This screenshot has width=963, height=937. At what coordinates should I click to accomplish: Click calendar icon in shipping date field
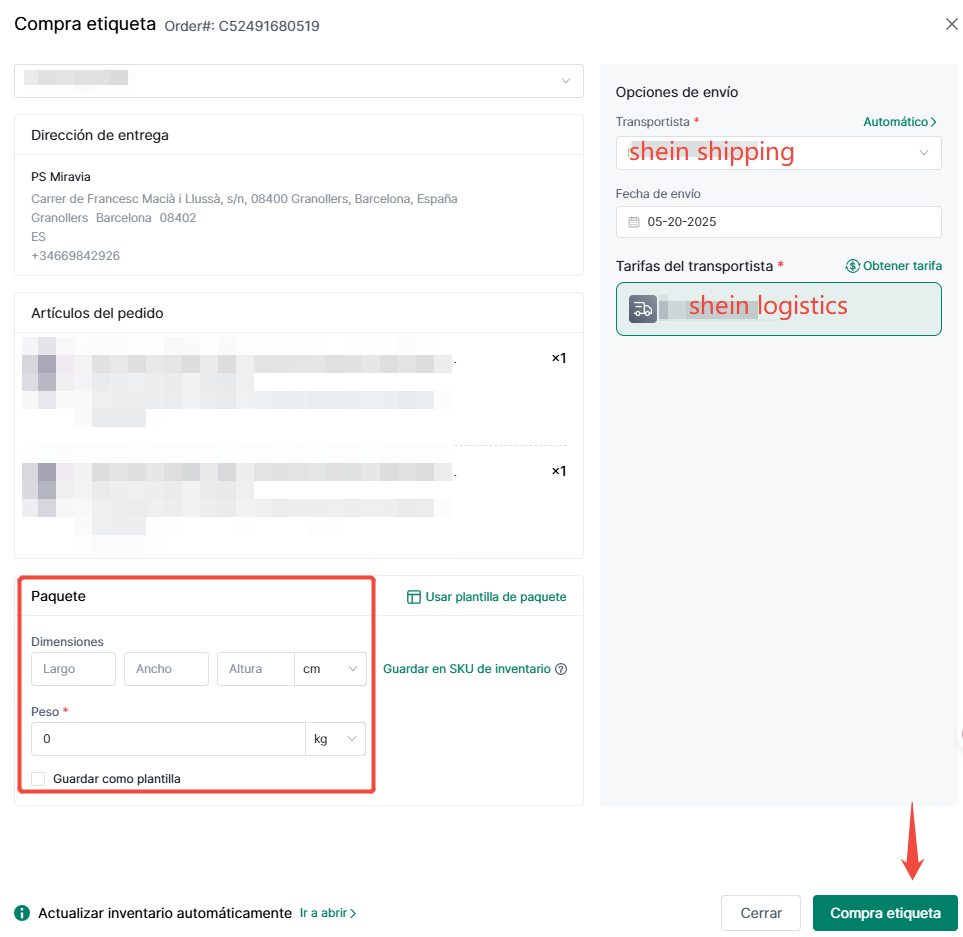[x=634, y=222]
